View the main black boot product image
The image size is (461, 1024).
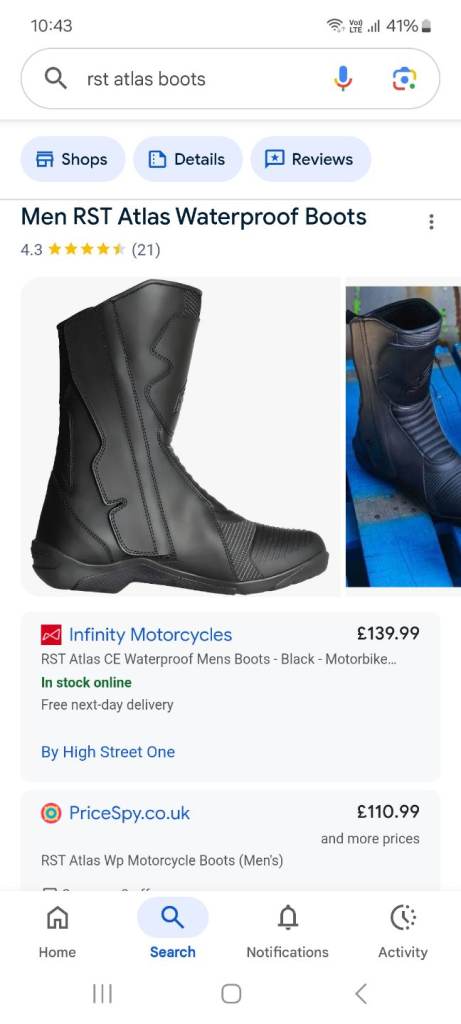point(180,436)
